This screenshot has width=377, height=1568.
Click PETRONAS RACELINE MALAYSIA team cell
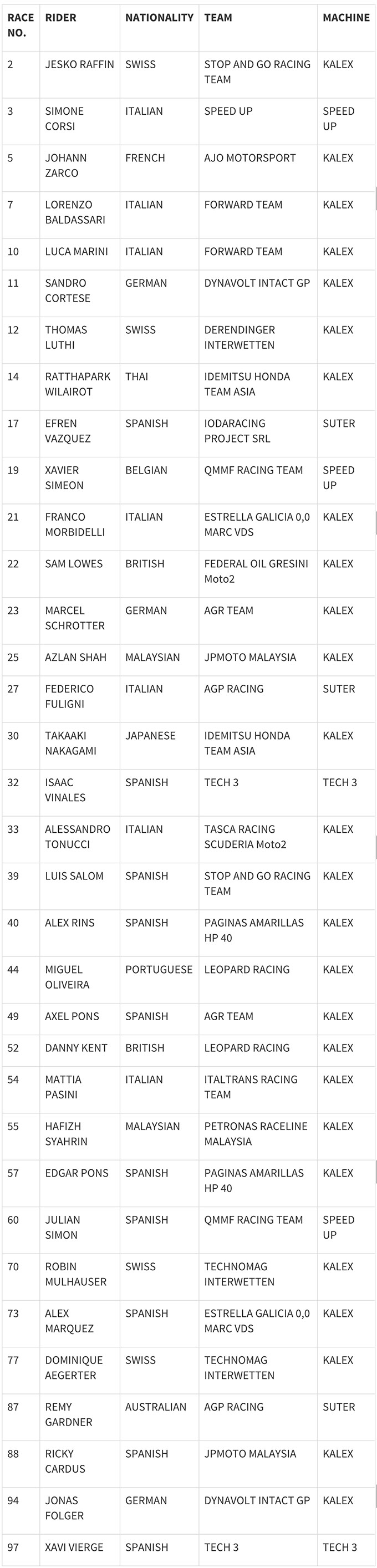[258, 1137]
